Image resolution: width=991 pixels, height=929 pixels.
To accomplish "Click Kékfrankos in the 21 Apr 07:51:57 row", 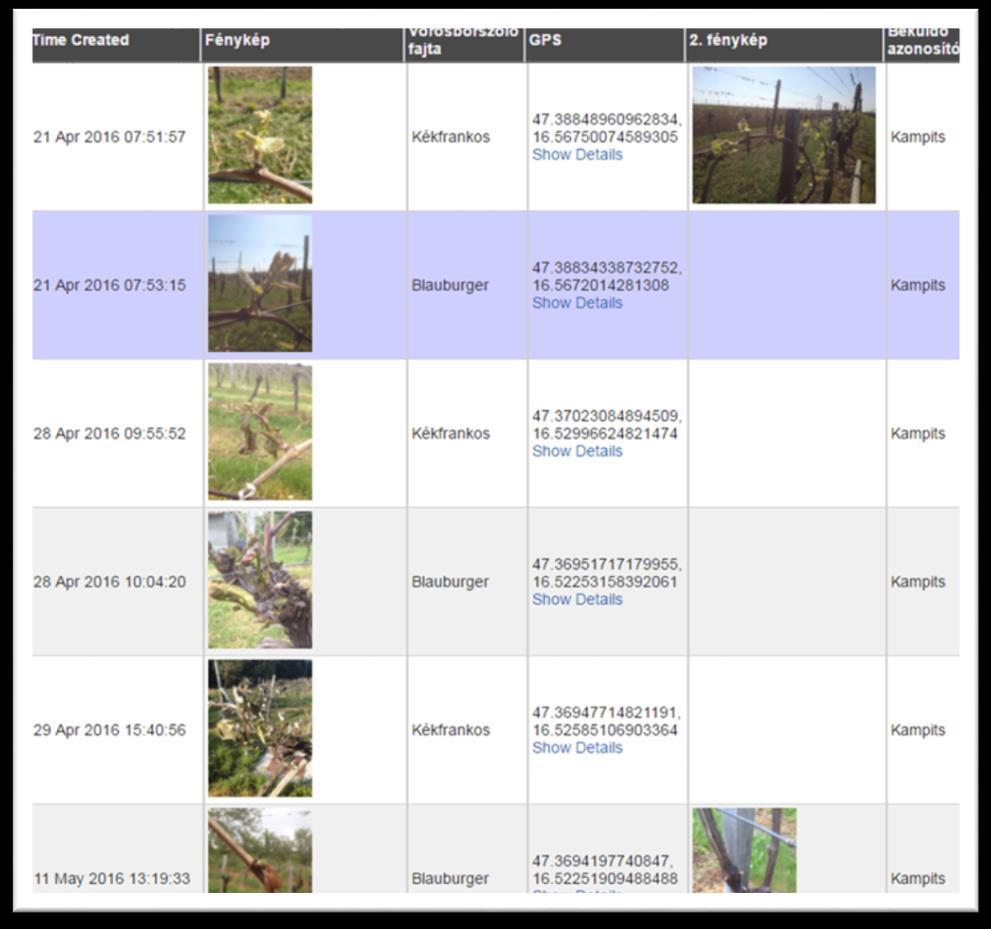I will click(x=451, y=137).
